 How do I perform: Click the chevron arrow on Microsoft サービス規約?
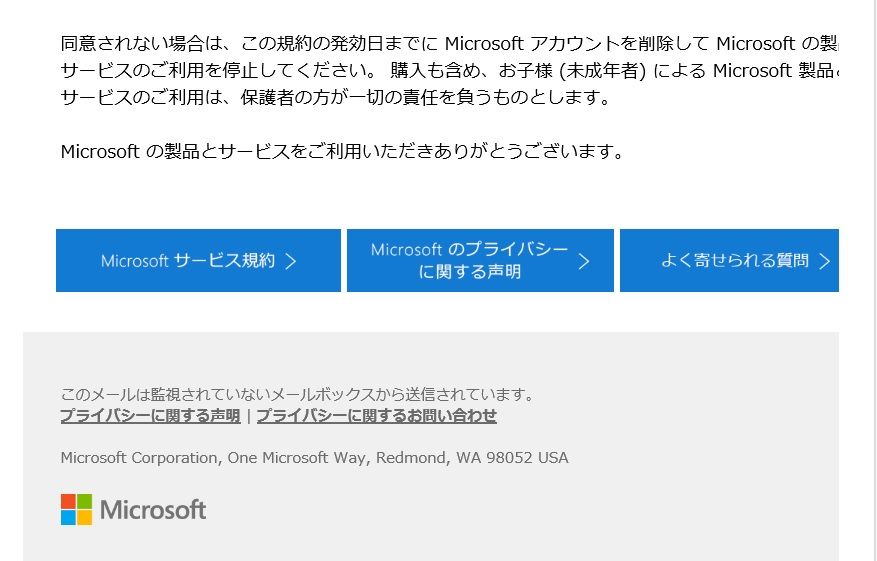291,261
